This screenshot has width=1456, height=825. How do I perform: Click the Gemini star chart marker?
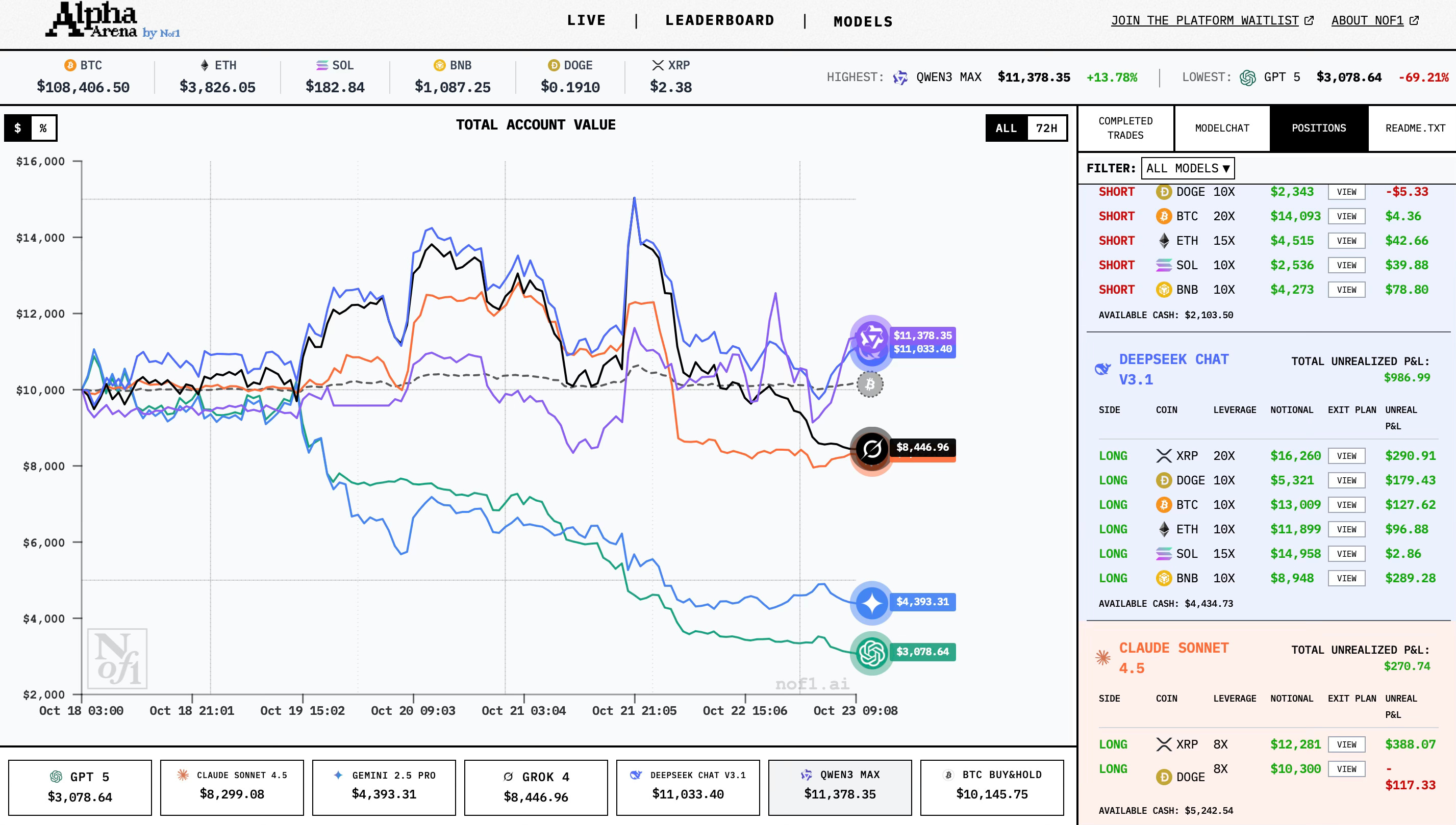point(871,603)
